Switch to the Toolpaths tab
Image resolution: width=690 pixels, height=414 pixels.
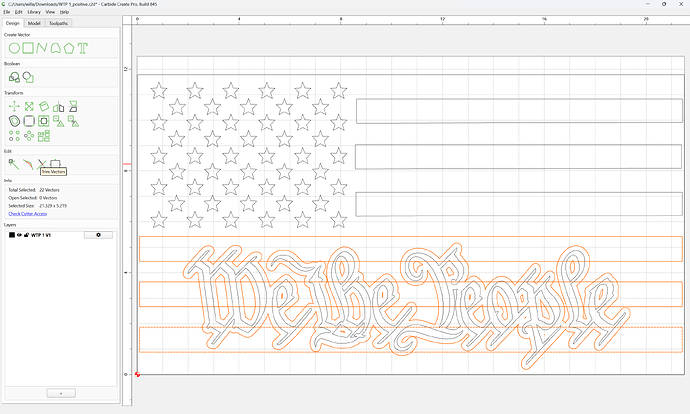[x=58, y=23]
